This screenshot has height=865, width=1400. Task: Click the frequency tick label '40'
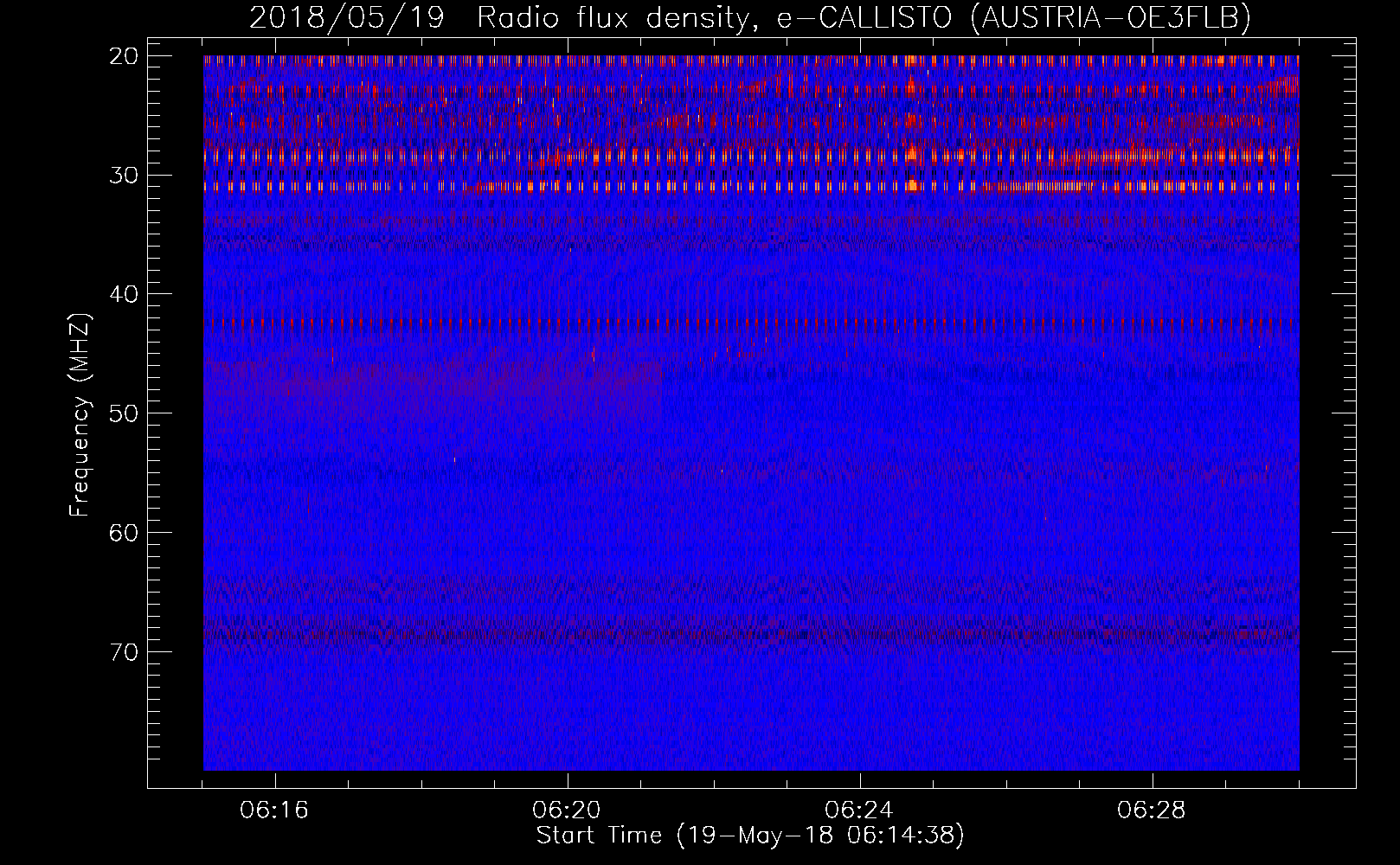[125, 294]
